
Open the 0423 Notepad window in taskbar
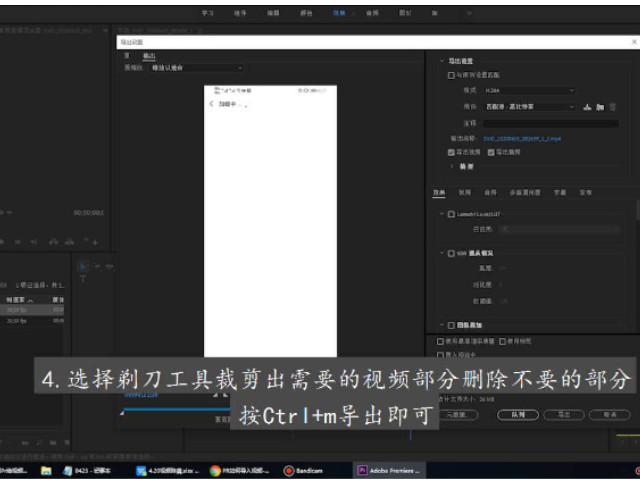[x=87, y=471]
